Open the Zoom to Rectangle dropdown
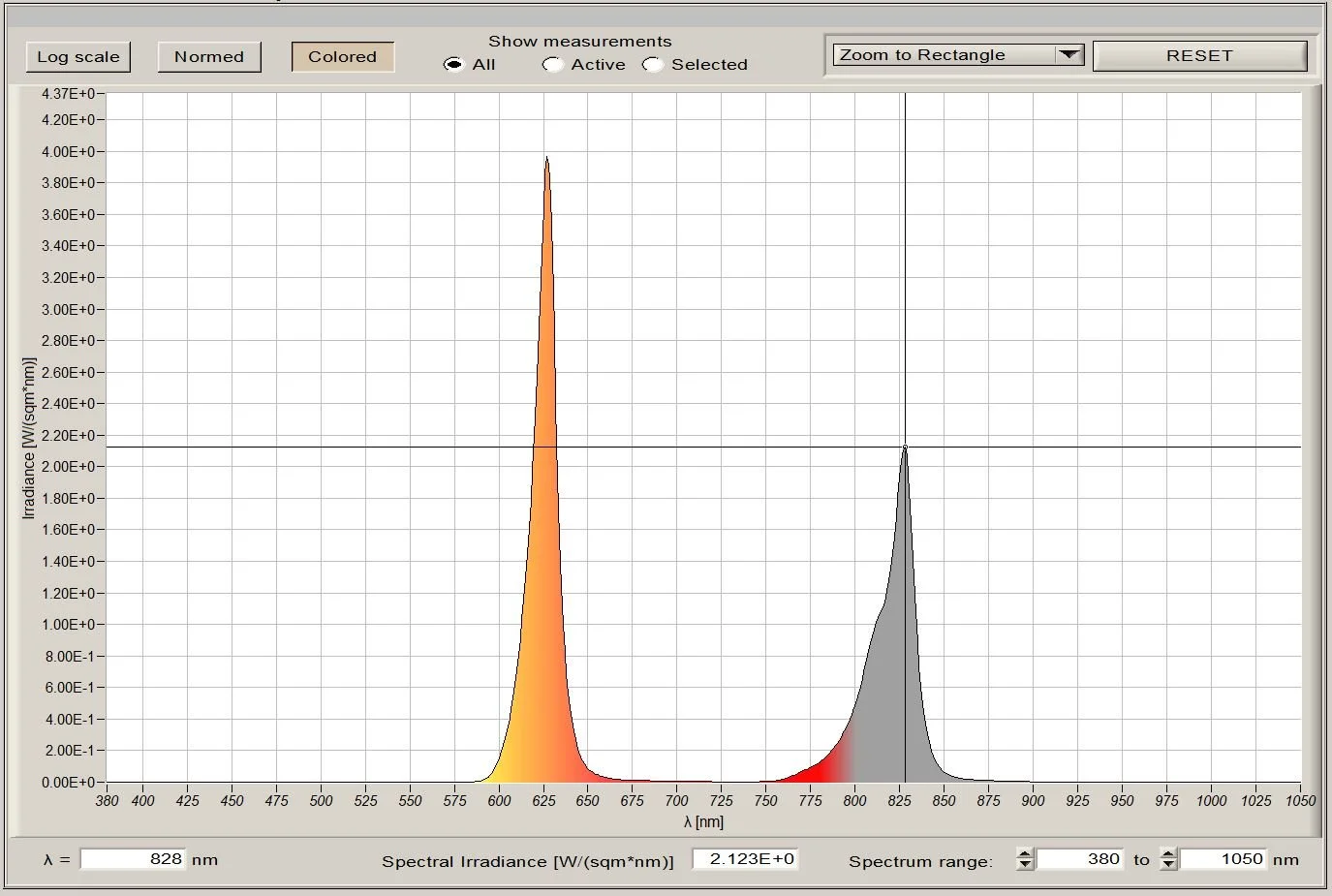1332x896 pixels. click(x=957, y=55)
